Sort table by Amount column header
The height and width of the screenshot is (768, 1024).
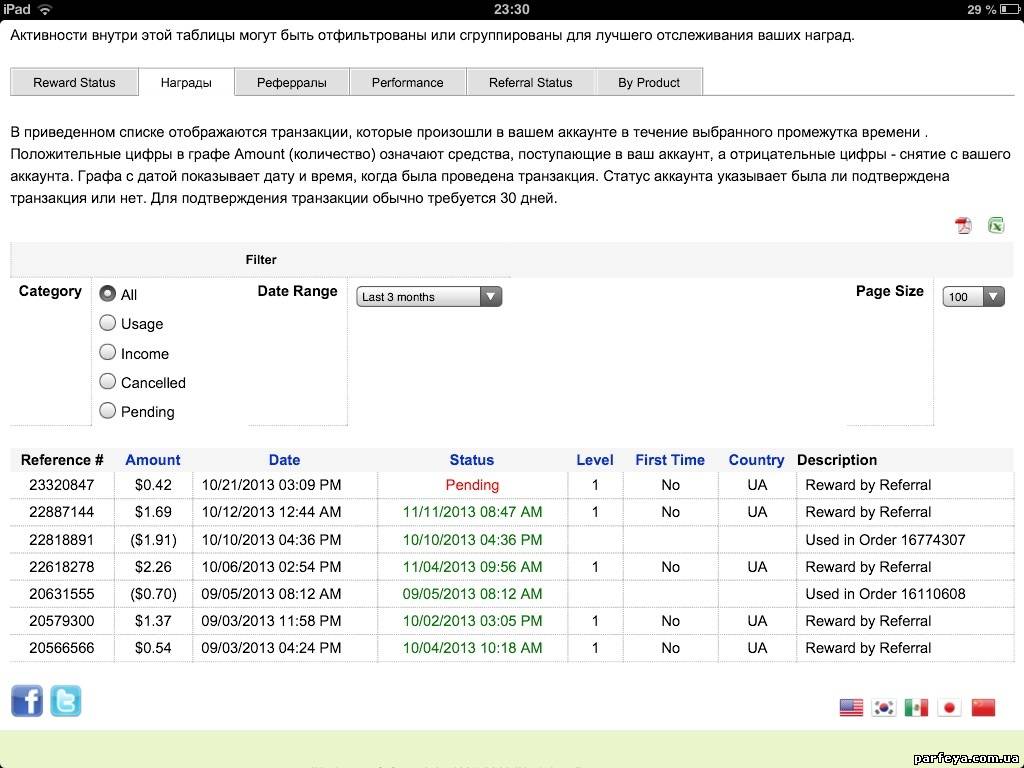coord(153,460)
